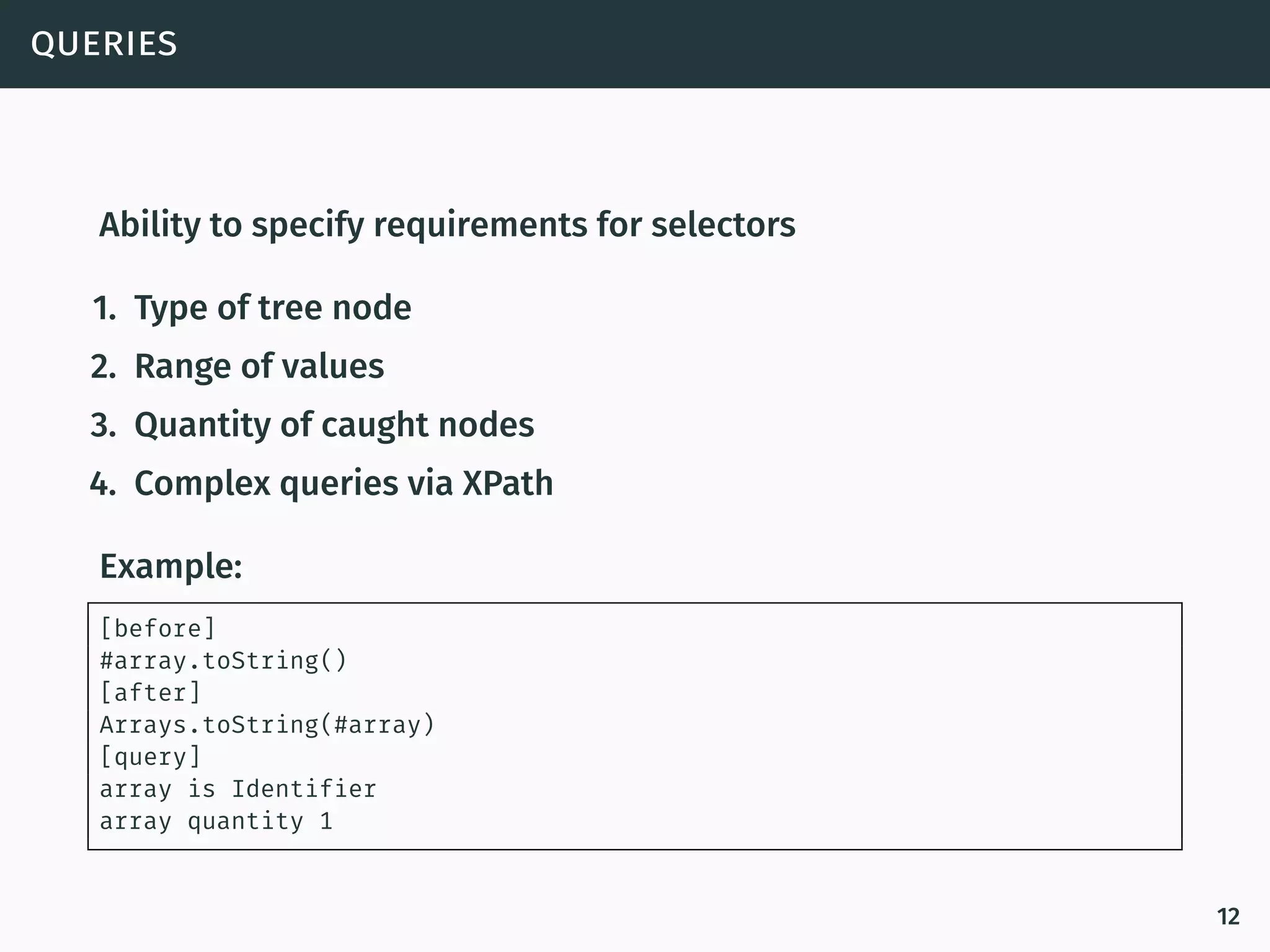Image resolution: width=1270 pixels, height=952 pixels.
Task: Select list item Type of tree node
Action: [x=272, y=307]
